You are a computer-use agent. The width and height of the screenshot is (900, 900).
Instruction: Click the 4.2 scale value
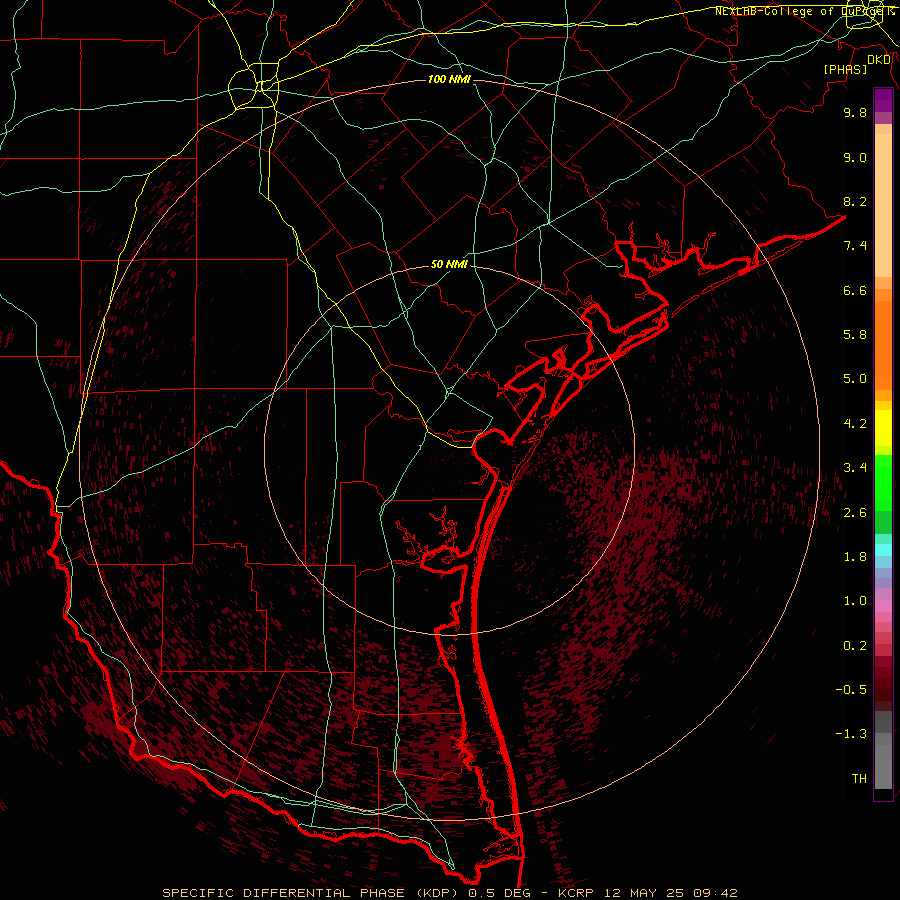click(855, 424)
